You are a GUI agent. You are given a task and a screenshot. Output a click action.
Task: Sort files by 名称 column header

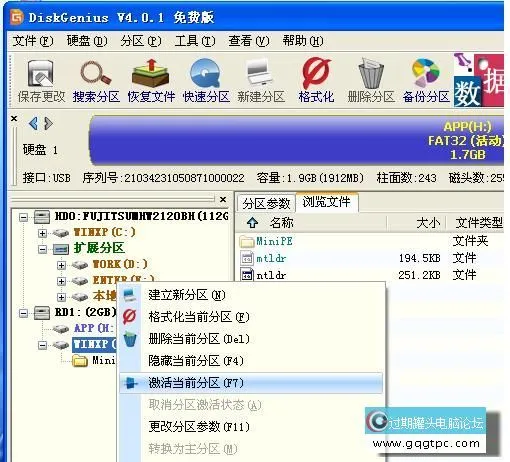click(x=282, y=223)
